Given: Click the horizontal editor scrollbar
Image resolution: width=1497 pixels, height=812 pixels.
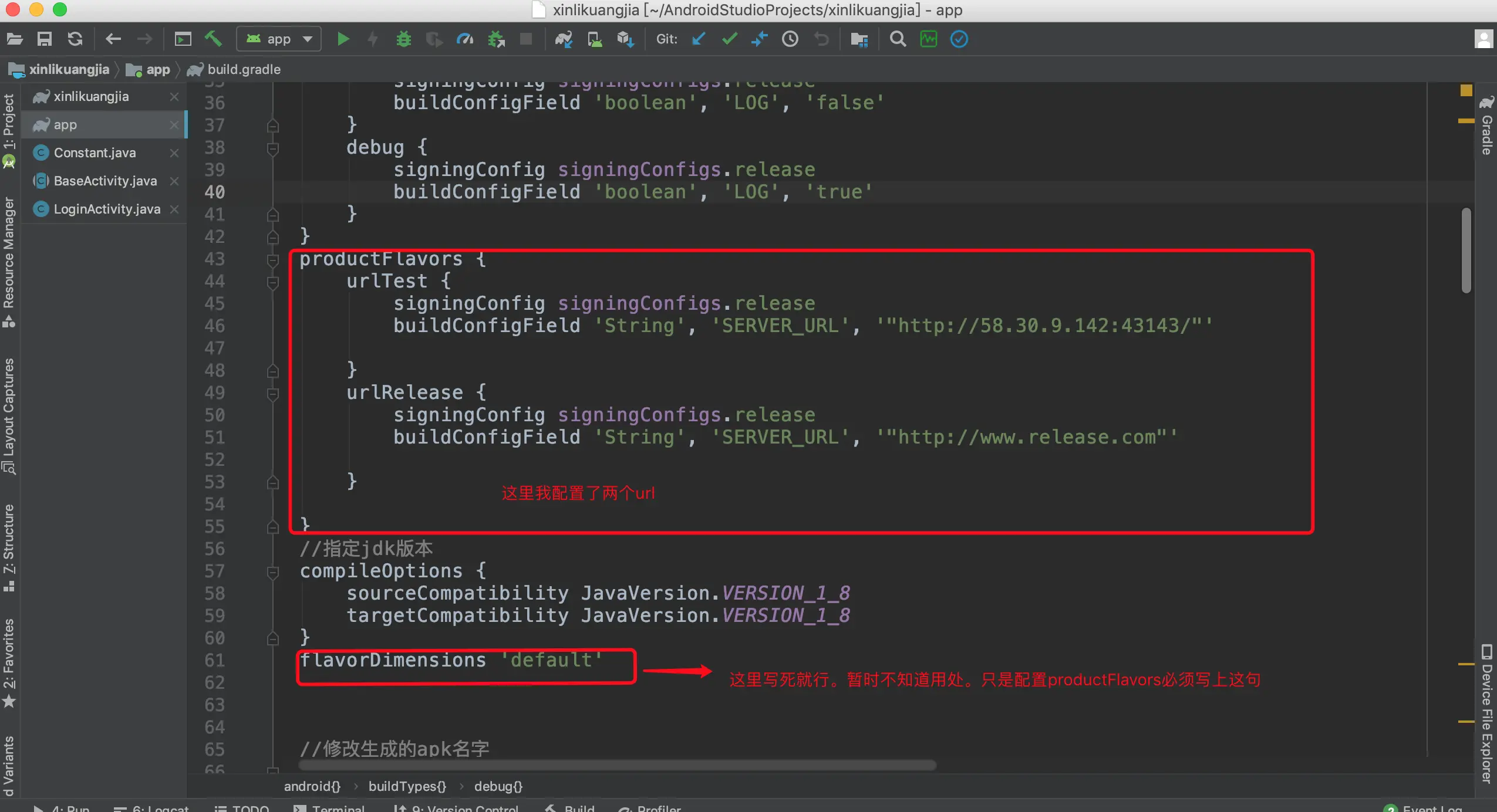Looking at the screenshot, I should (x=616, y=765).
